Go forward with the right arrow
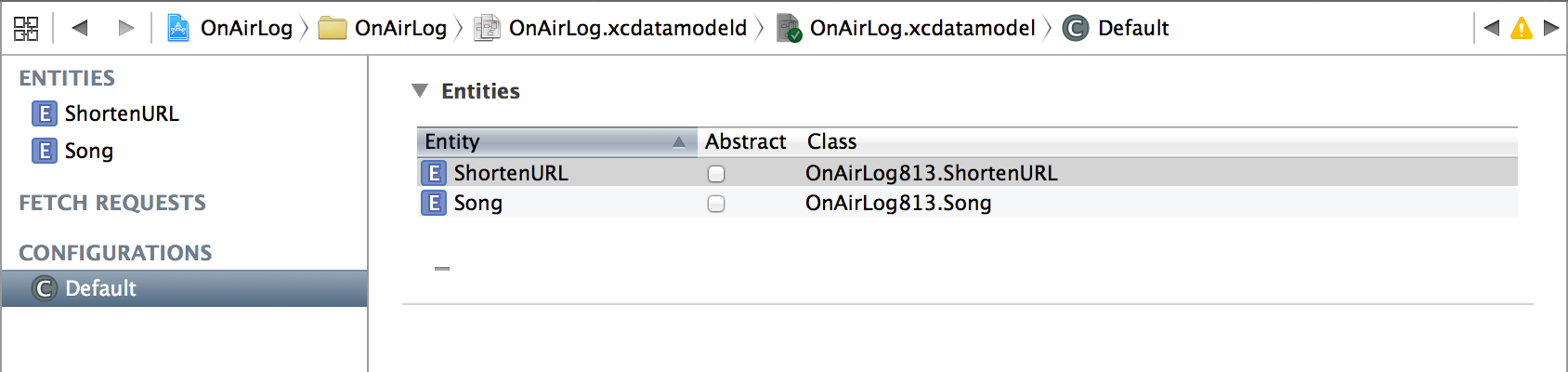Image resolution: width=1568 pixels, height=372 pixels. pyautogui.click(x=126, y=28)
